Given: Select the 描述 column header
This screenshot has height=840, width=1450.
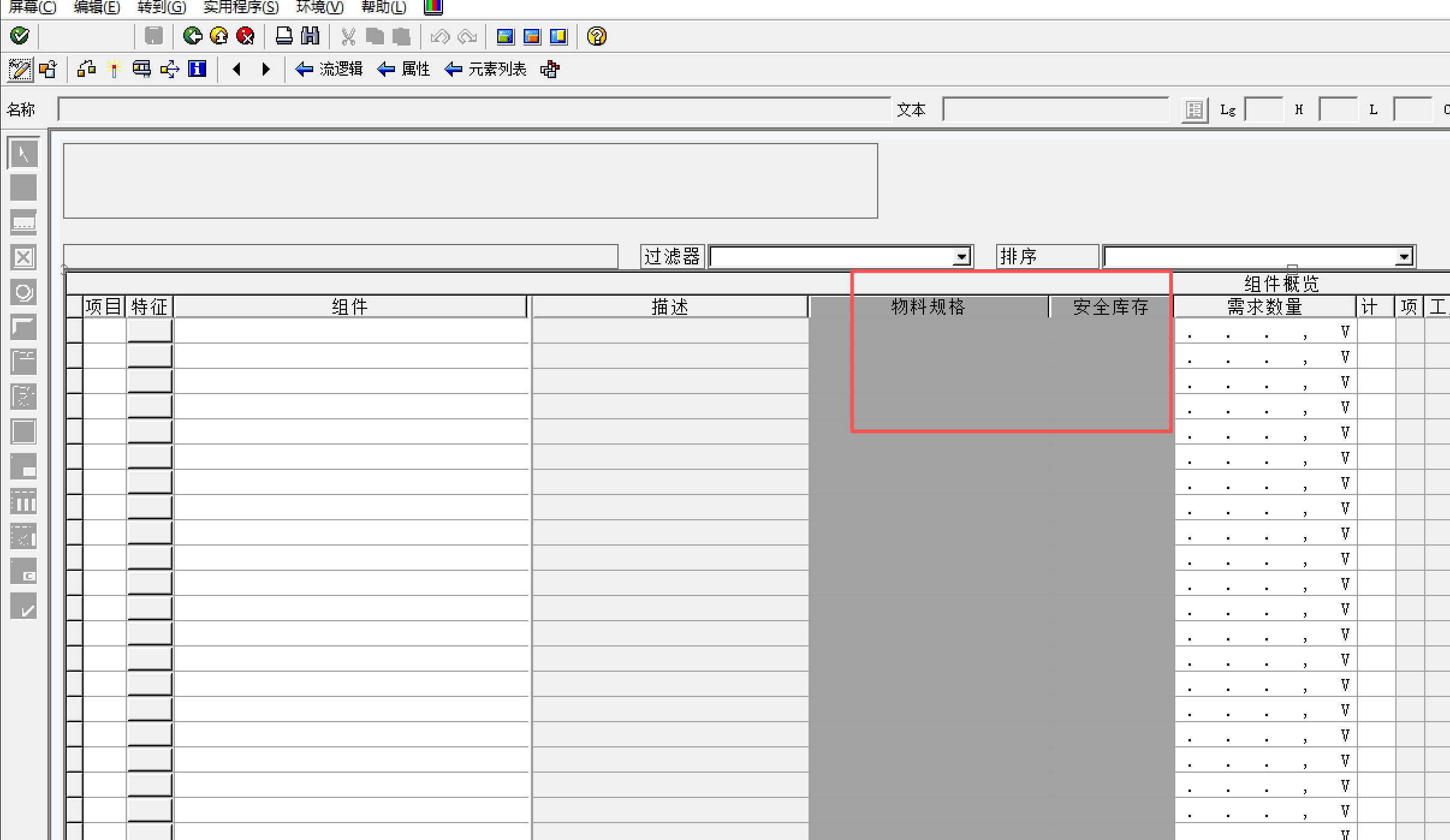Looking at the screenshot, I should [670, 306].
